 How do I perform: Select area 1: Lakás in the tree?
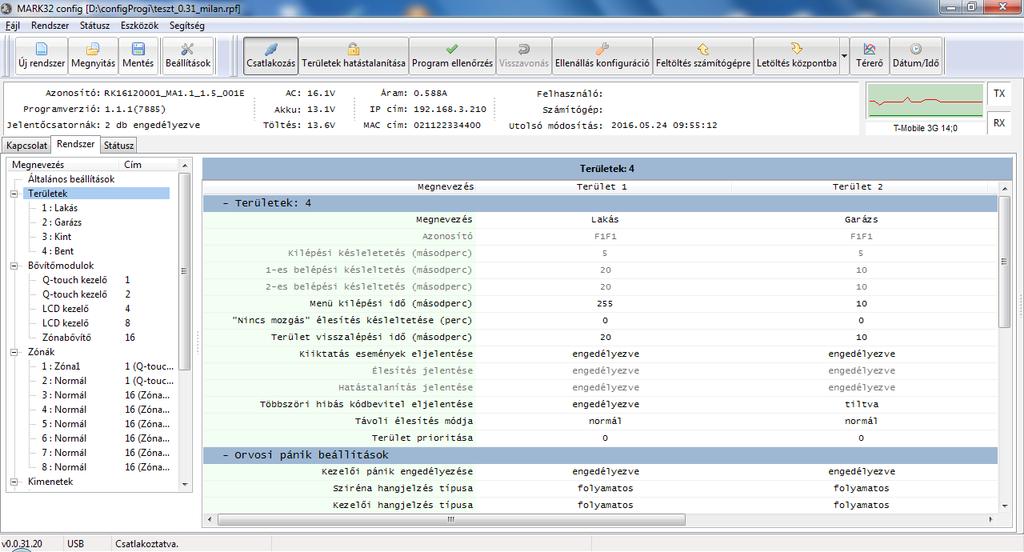click(59, 208)
